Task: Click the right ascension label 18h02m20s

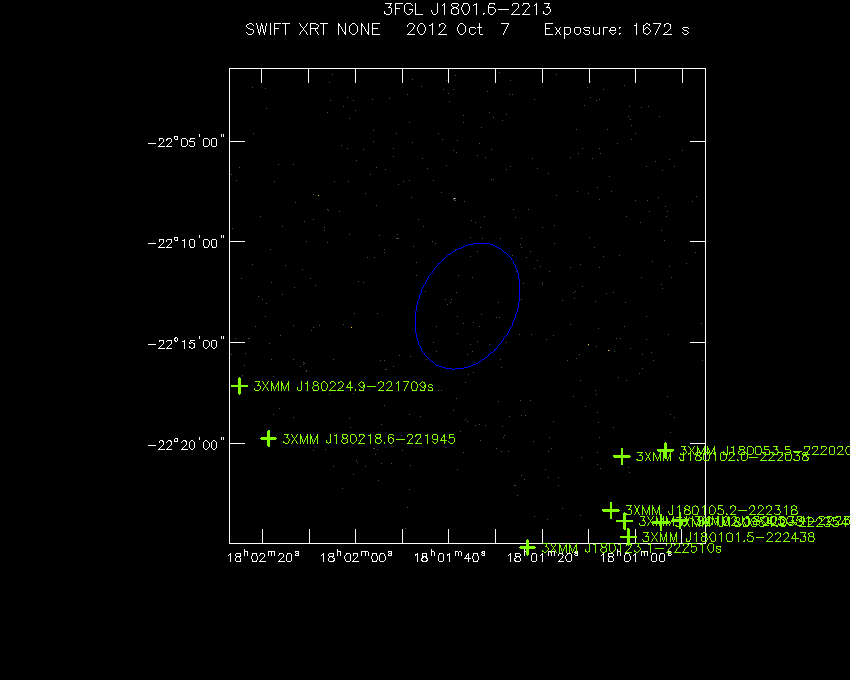Action: click(x=263, y=557)
